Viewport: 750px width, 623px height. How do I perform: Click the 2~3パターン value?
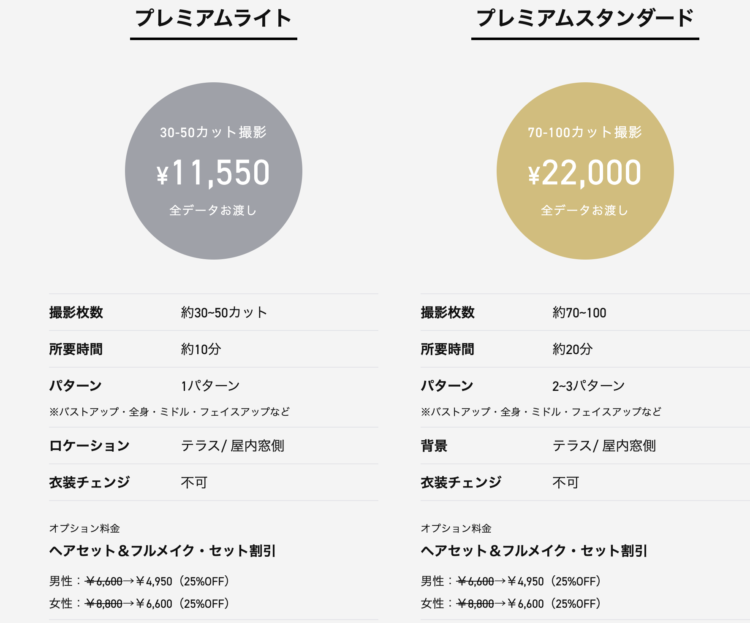(588, 386)
